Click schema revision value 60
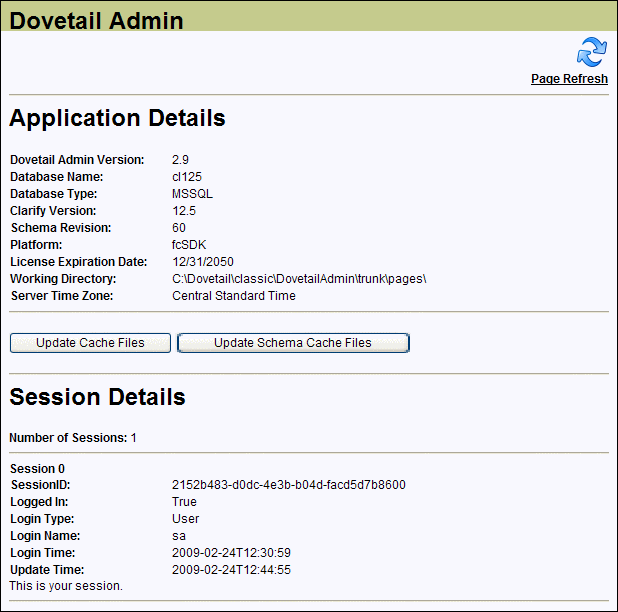618x612 pixels. 179,227
